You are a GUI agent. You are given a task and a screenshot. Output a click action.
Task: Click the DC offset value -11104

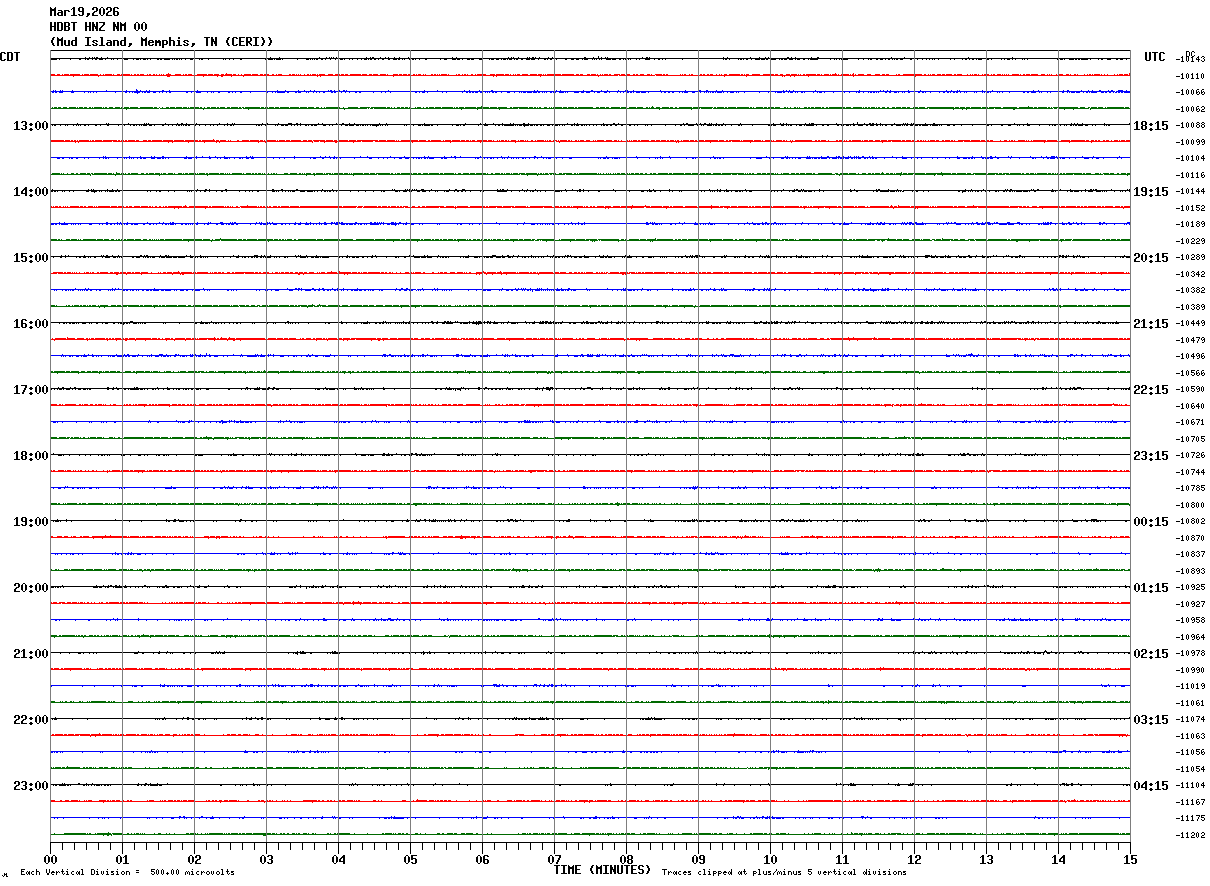[x=1191, y=785]
